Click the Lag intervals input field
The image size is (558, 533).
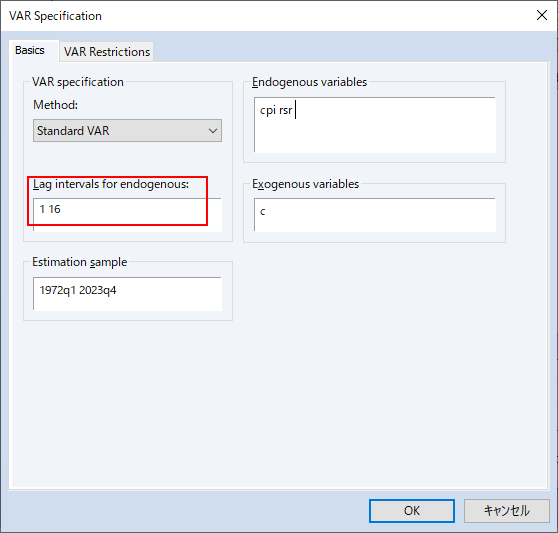[127, 215]
